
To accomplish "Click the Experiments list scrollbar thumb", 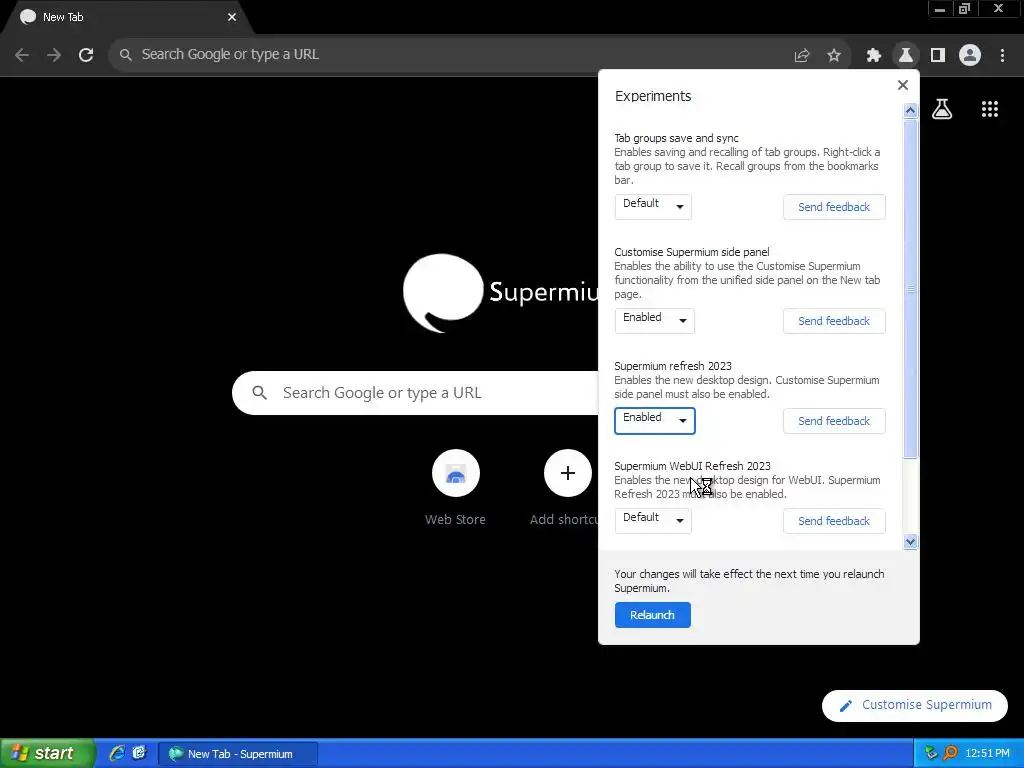I will point(910,289).
